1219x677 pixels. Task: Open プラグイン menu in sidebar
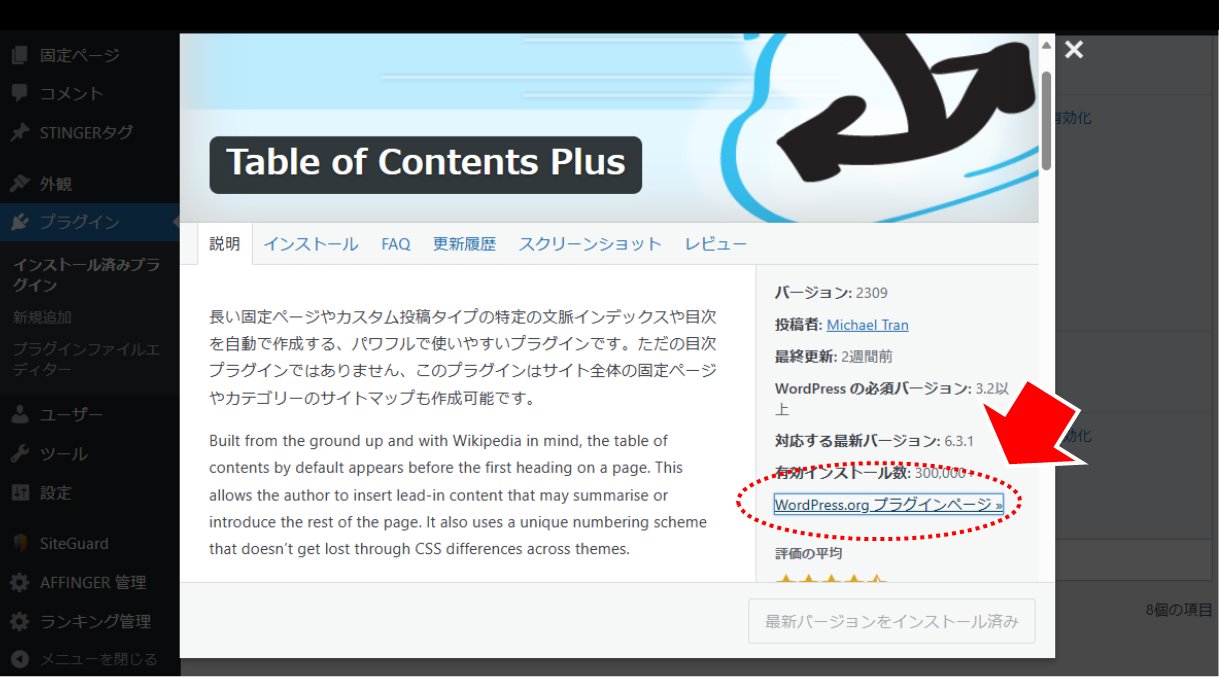(x=80, y=222)
